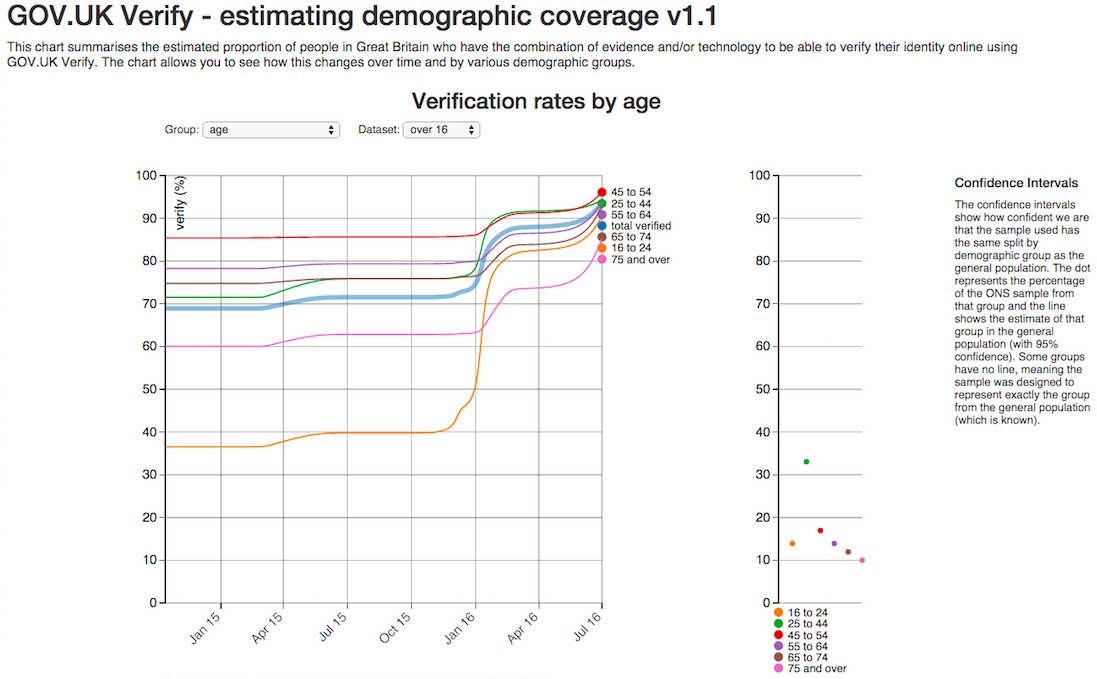Viewport: 1097px width, 679px height.
Task: Click the 'Jul 16' x-axis label
Action: point(588,627)
